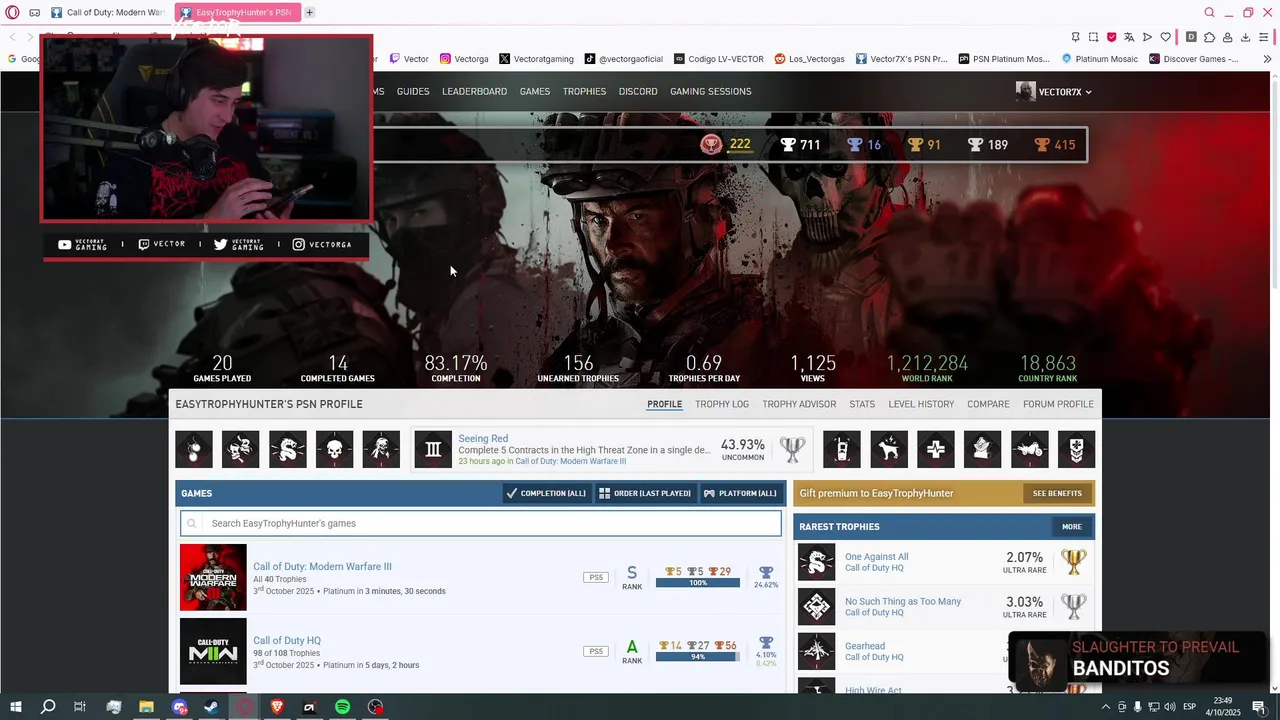This screenshot has height=720, width=1280.
Task: Open the Order (Last Played) dropdown
Action: click(x=645, y=493)
